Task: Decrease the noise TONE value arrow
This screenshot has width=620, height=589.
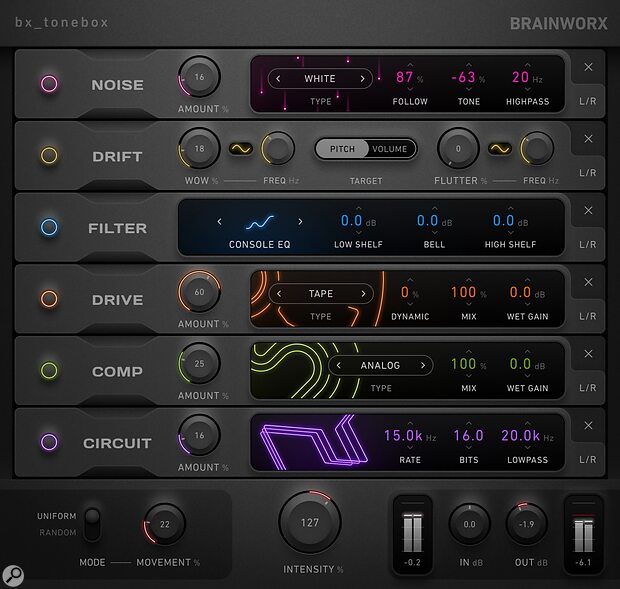Action: 469,89
